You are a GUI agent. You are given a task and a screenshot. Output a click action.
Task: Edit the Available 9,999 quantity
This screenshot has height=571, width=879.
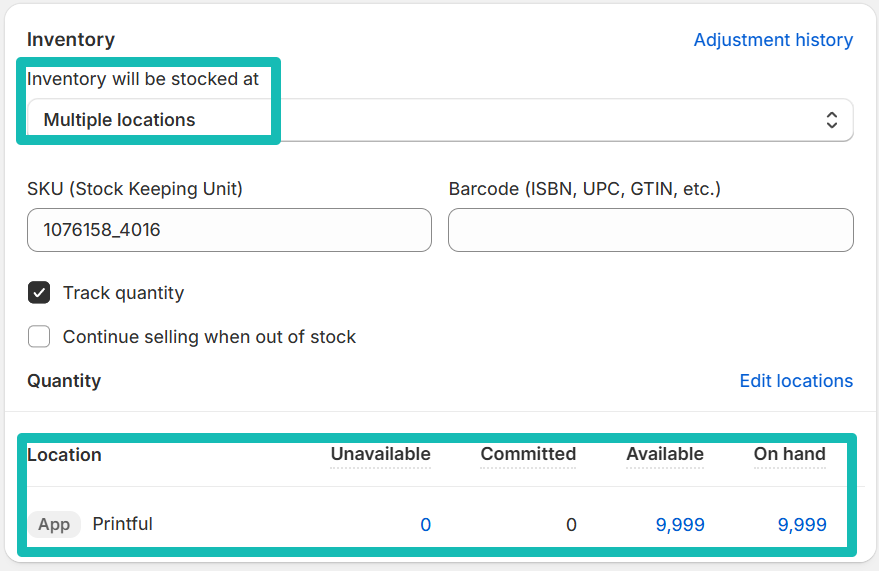(x=680, y=525)
